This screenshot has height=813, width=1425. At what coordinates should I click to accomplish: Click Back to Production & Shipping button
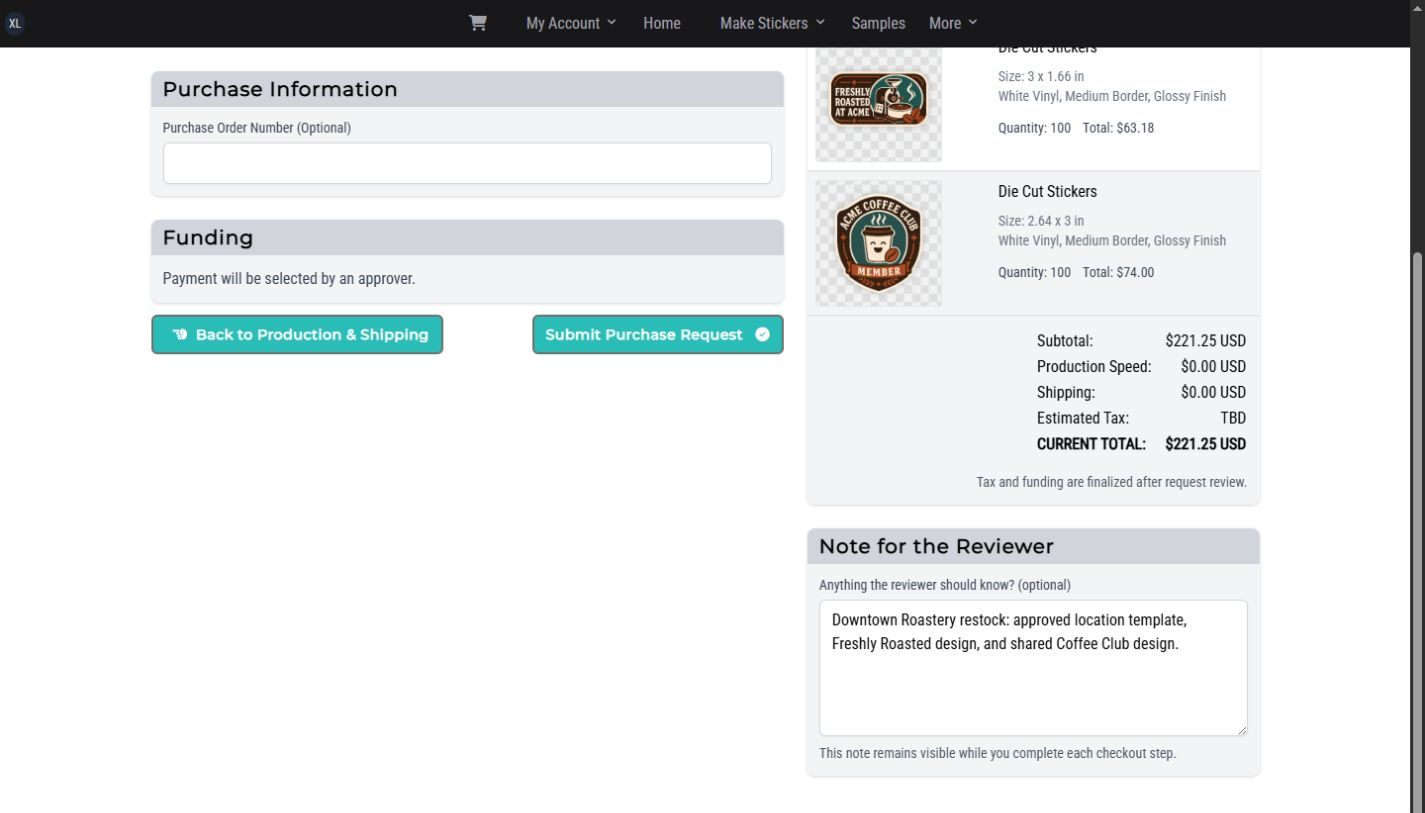pos(297,335)
